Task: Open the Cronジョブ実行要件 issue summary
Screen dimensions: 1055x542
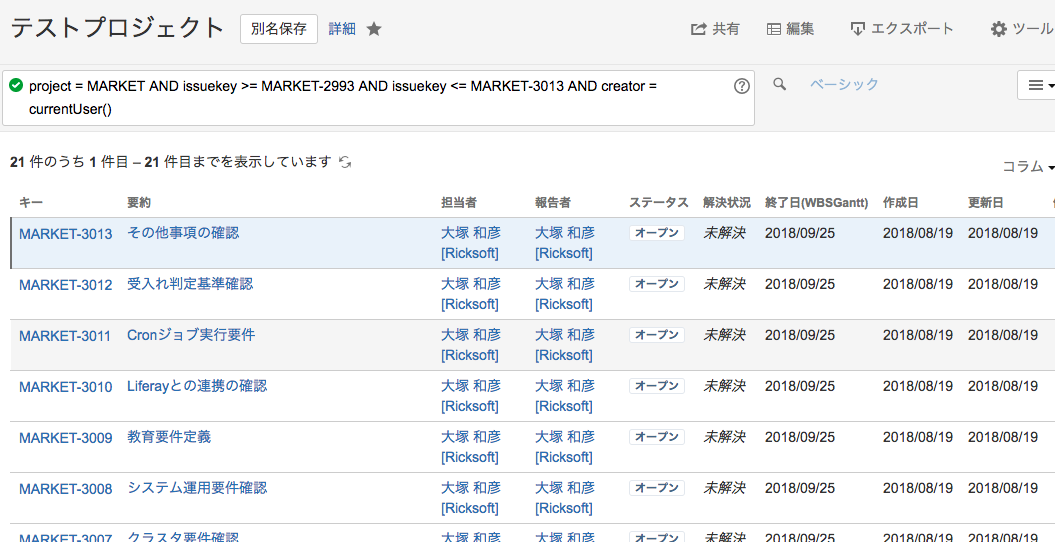Action: (x=191, y=335)
